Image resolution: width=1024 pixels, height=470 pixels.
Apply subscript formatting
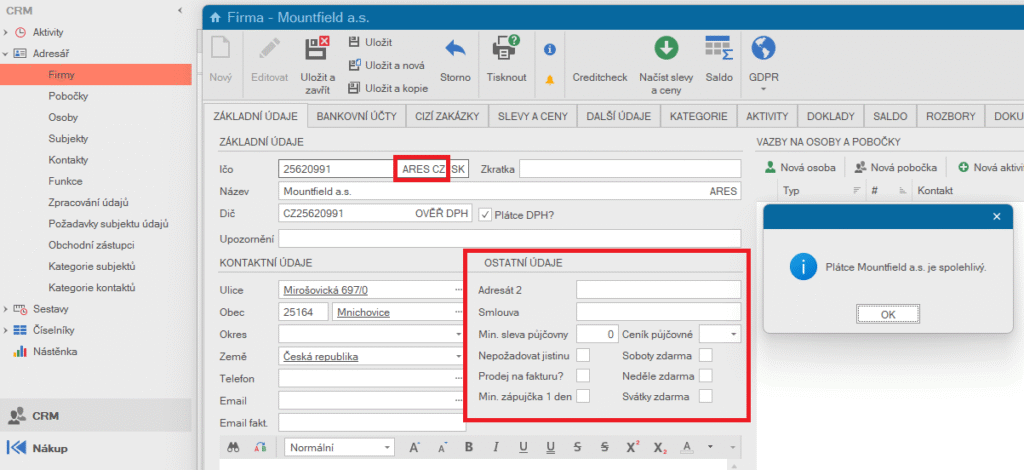click(x=660, y=448)
